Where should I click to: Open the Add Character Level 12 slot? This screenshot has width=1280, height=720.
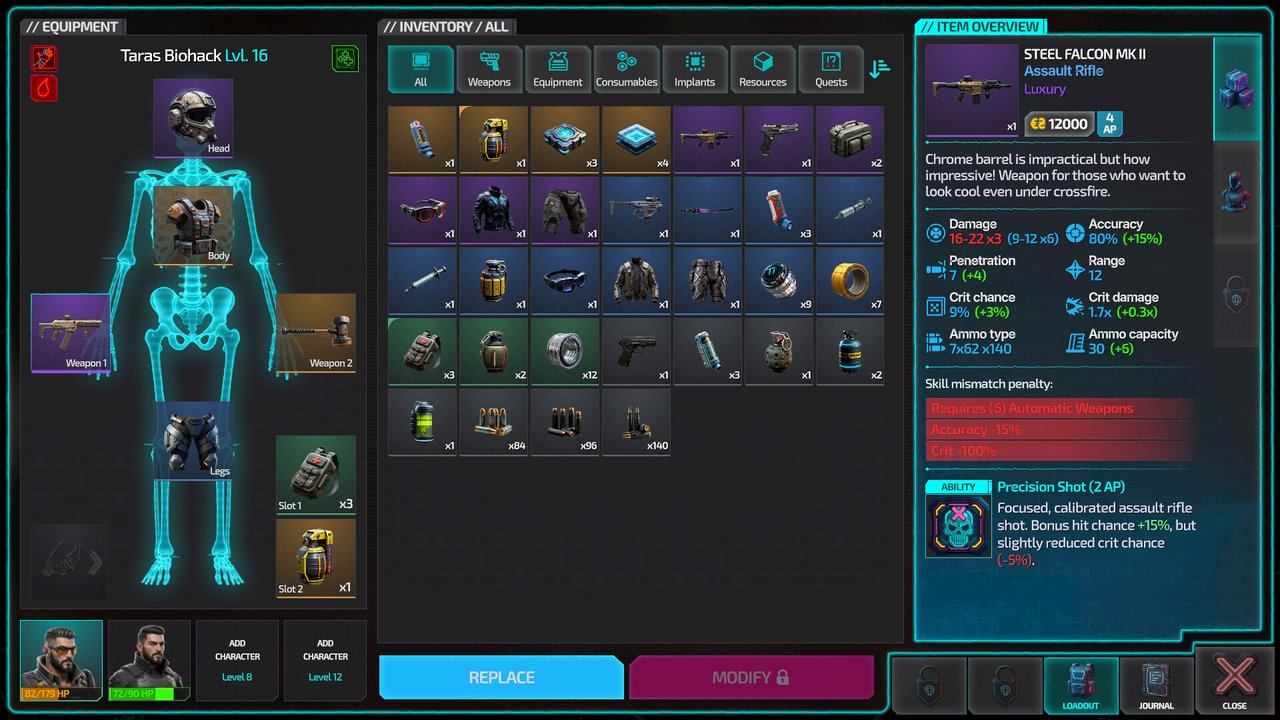click(325, 660)
